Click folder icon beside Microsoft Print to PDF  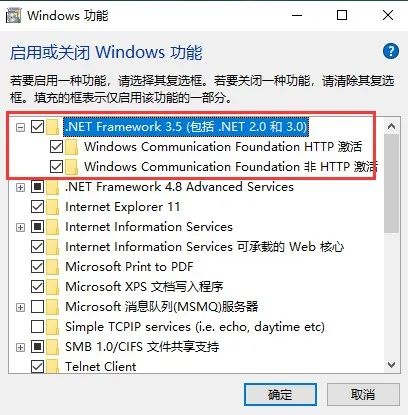click(53, 267)
